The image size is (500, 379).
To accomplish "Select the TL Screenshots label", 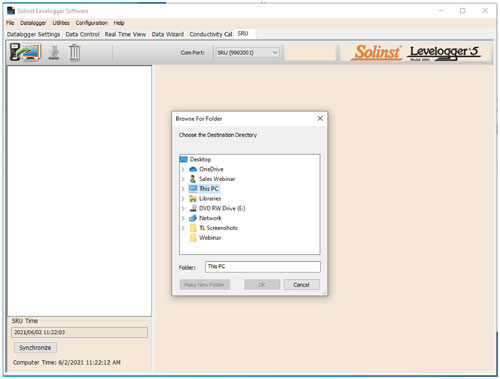I will pyautogui.click(x=218, y=228).
